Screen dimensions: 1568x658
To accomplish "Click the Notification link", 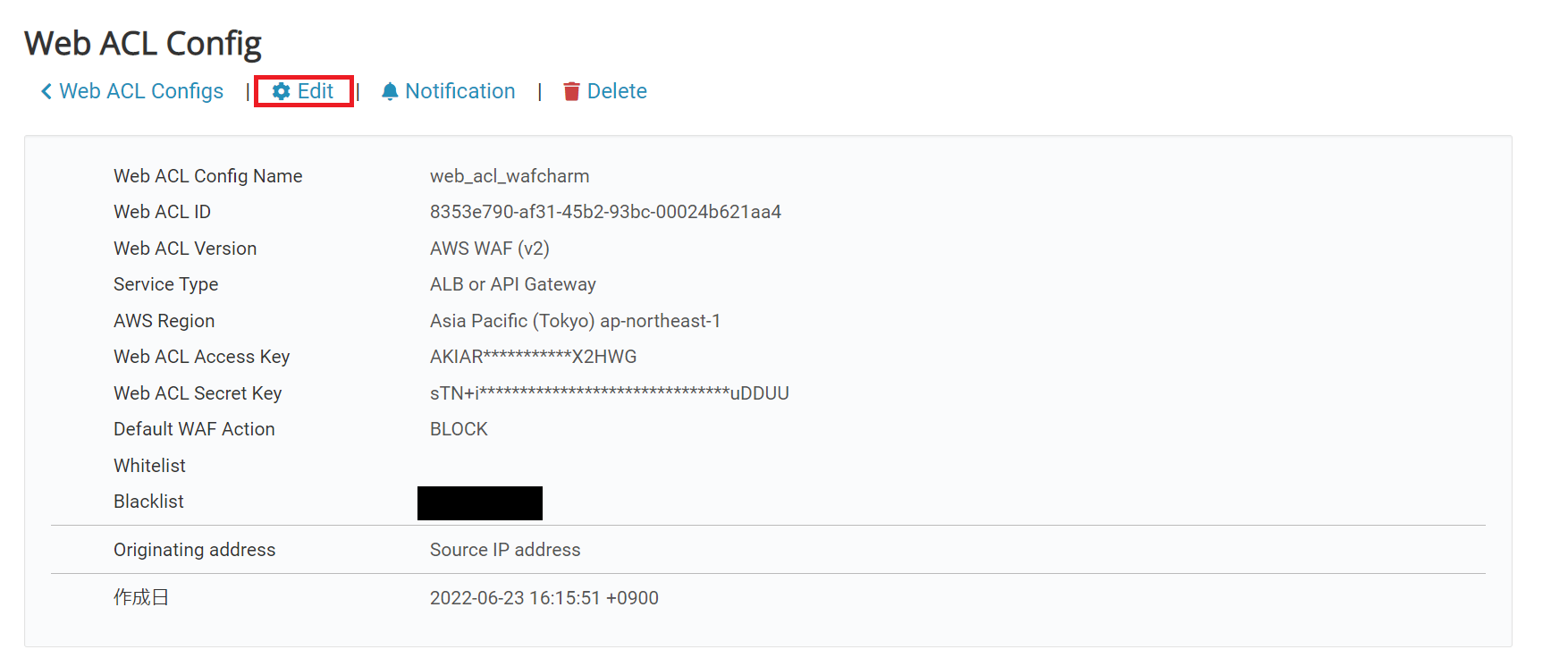I will pyautogui.click(x=459, y=90).
